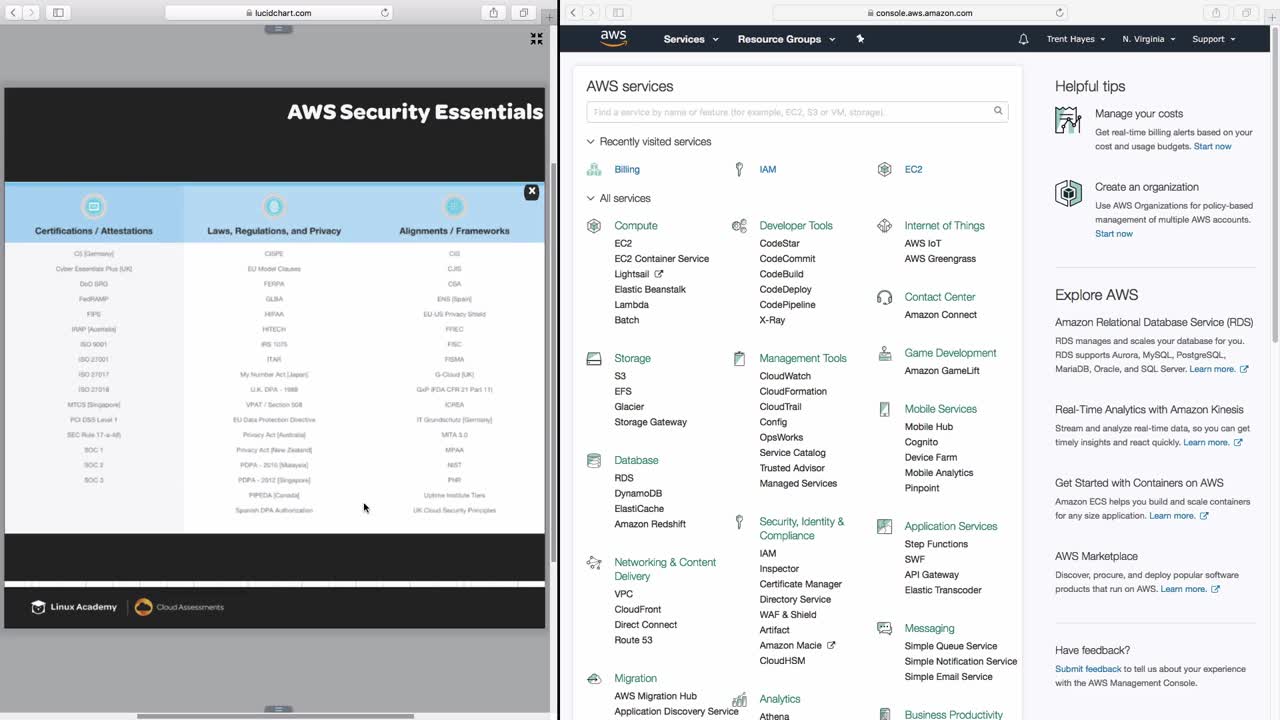Click Learn more under Amazon Kinesis section
The image size is (1280, 720).
tap(1212, 442)
